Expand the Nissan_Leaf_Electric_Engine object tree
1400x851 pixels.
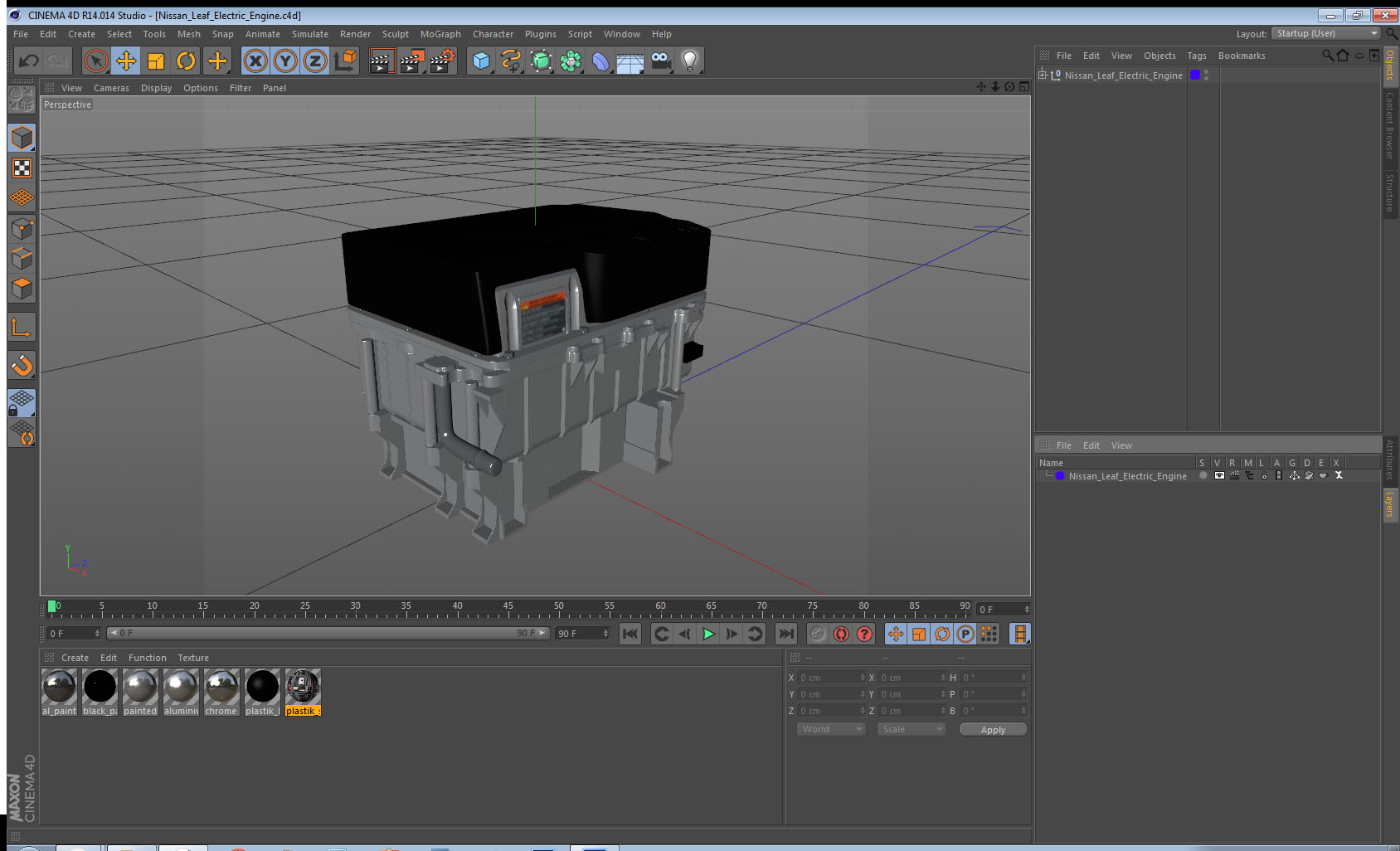(x=1043, y=75)
